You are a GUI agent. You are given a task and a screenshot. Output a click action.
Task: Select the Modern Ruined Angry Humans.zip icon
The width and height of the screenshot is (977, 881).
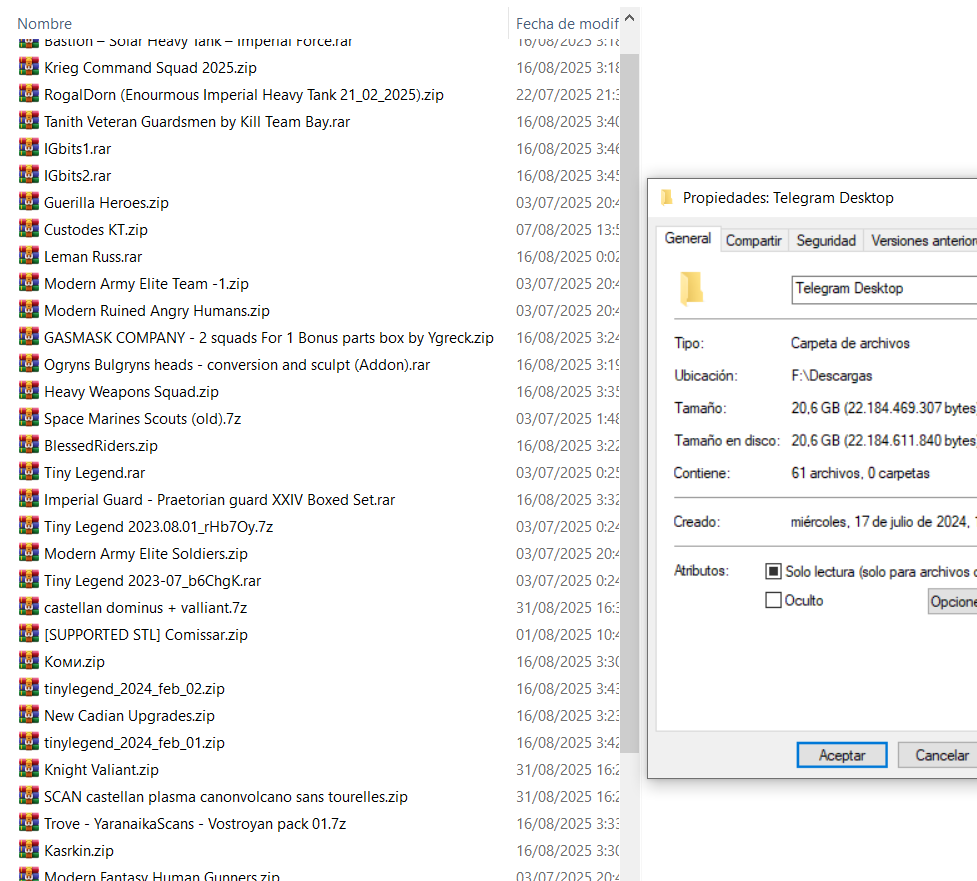point(29,310)
